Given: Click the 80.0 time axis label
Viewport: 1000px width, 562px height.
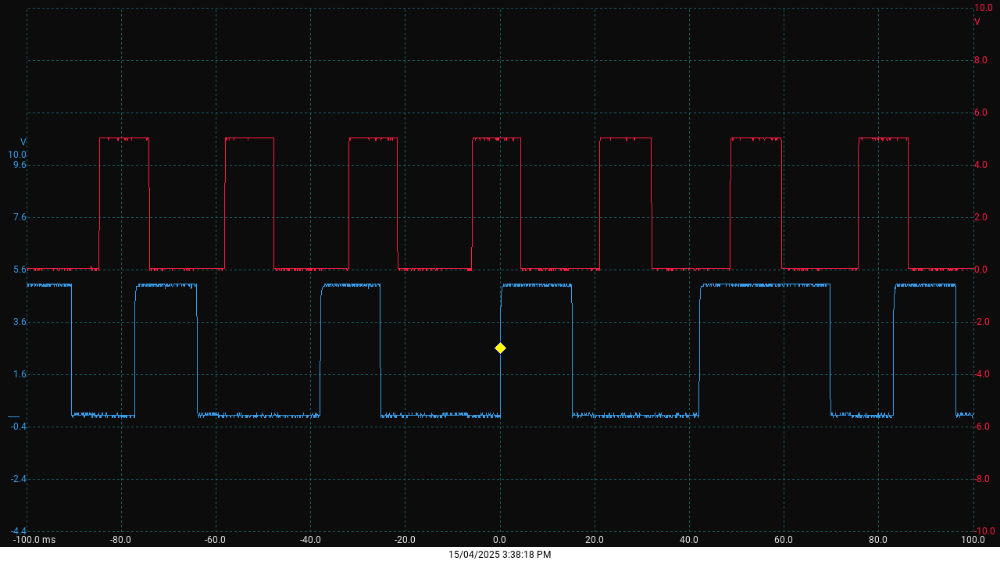Looking at the screenshot, I should (878, 540).
